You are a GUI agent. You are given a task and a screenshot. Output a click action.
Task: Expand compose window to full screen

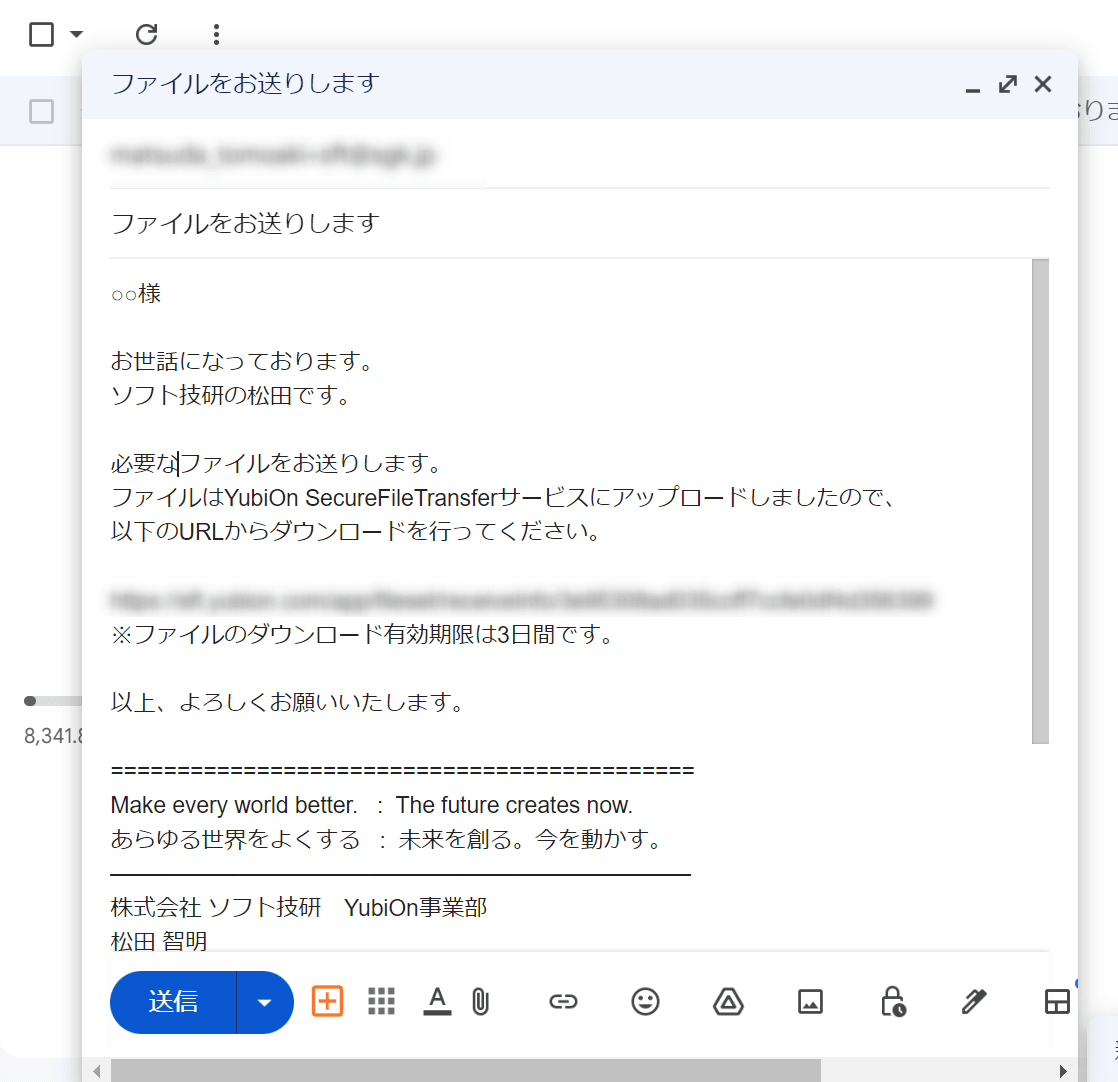pos(1007,84)
